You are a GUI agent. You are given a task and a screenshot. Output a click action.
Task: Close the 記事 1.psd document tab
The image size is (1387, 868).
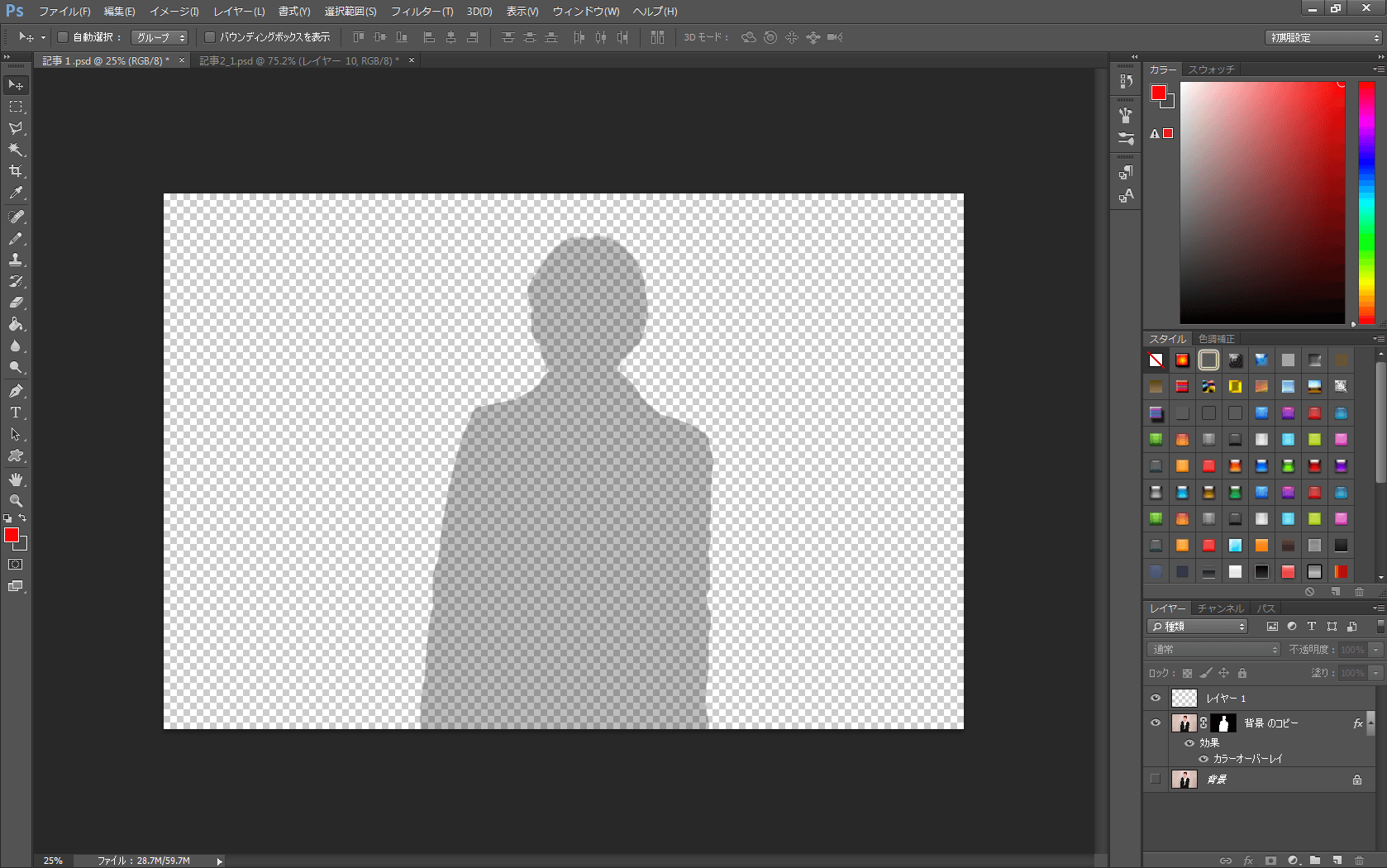182,60
